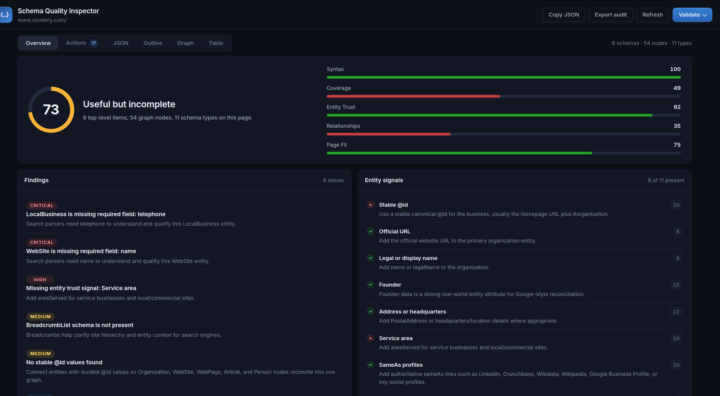Click the '8 of 11 present' count
Viewport: 720px width, 396px height.
pyautogui.click(x=665, y=180)
